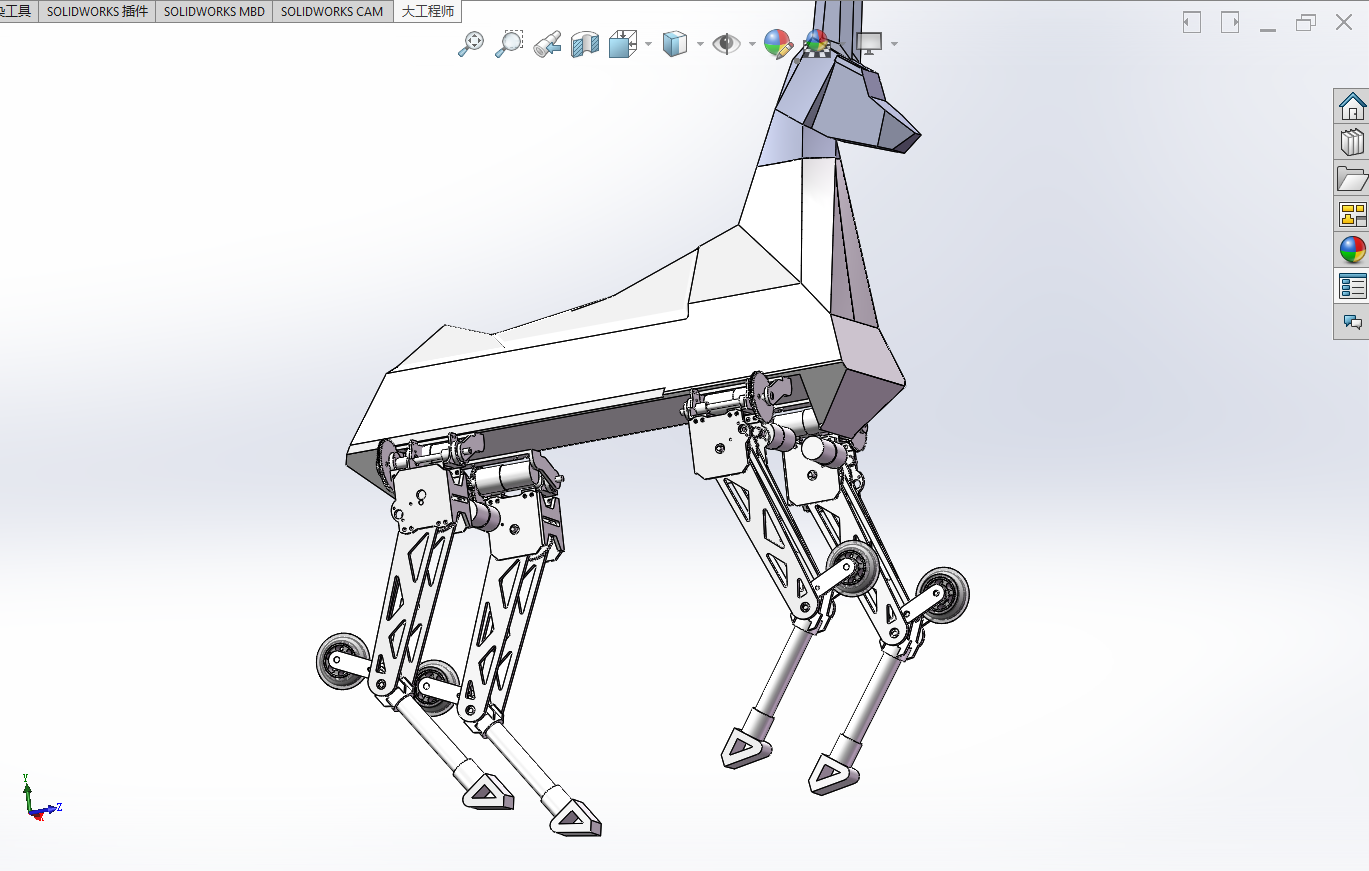Click the Zoom to Fit icon
Viewport: 1369px width, 871px height.
[x=471, y=43]
